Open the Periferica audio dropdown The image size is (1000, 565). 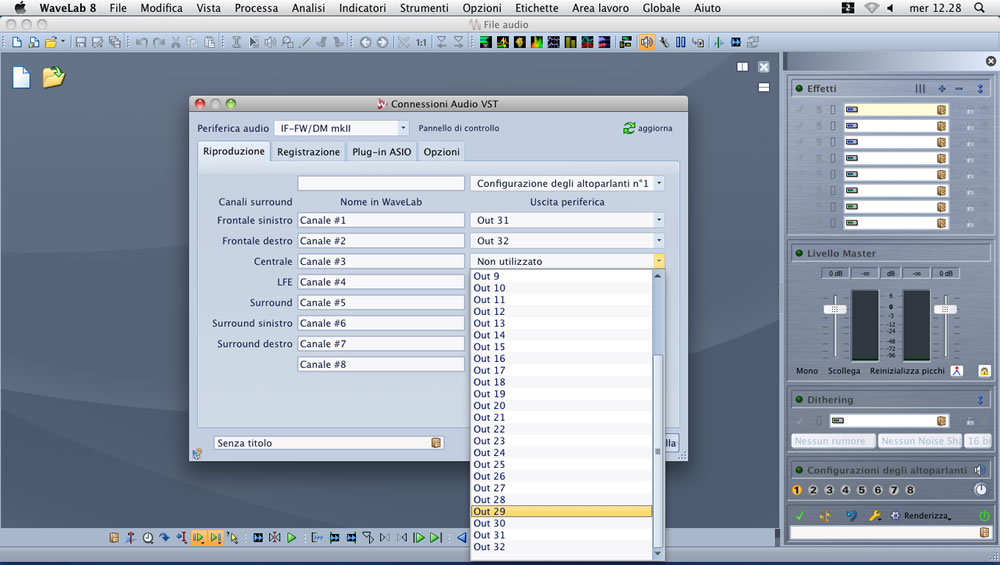coord(341,128)
